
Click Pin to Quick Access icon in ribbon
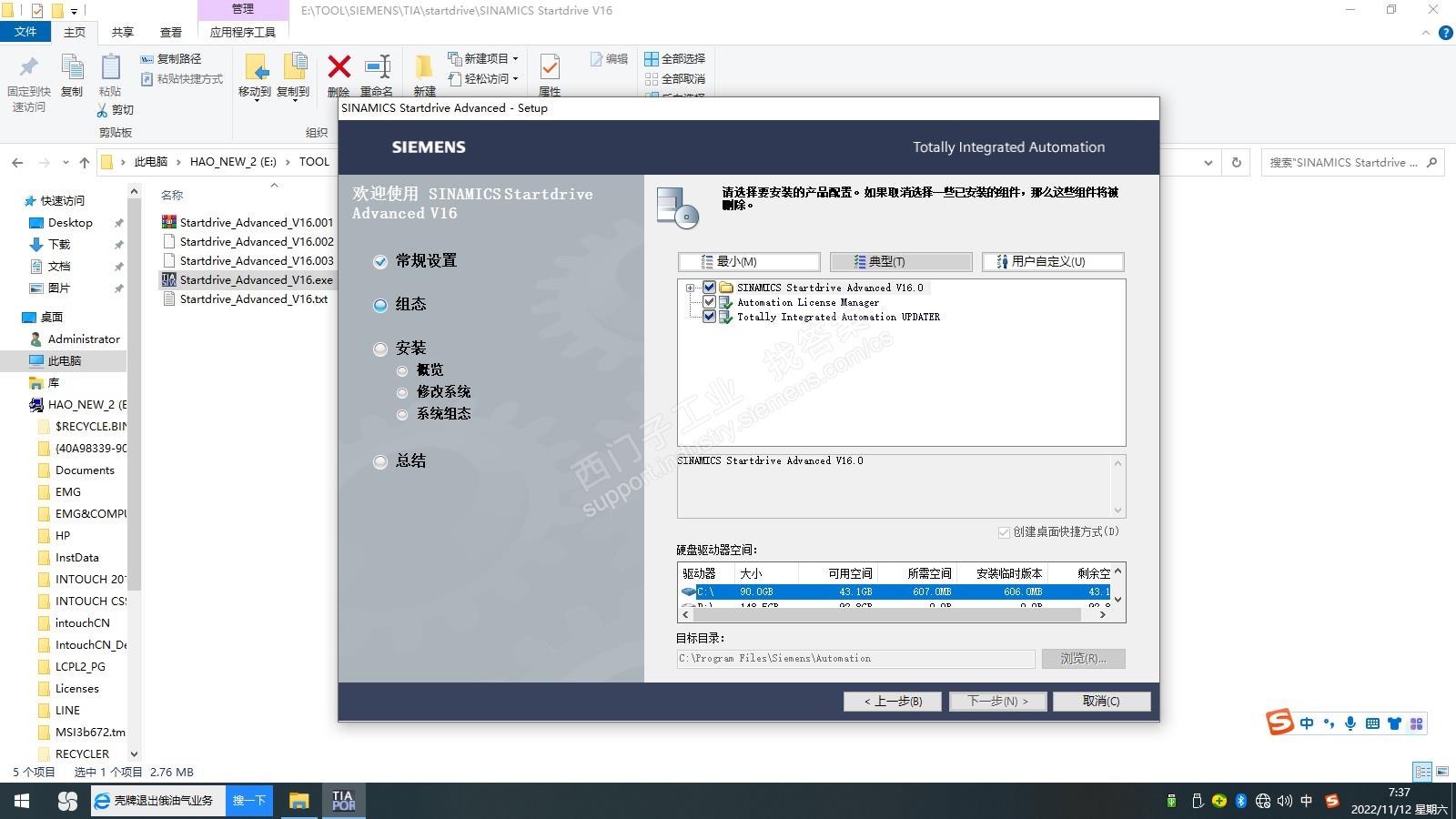[29, 67]
